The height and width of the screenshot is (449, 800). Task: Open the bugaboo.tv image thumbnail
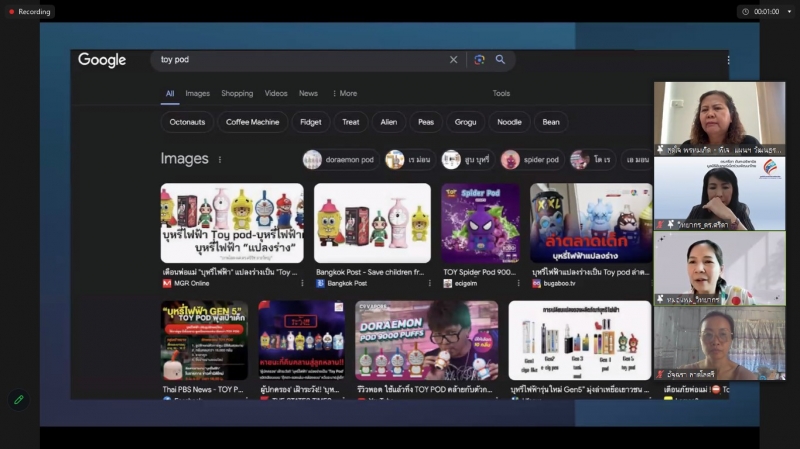pos(591,223)
